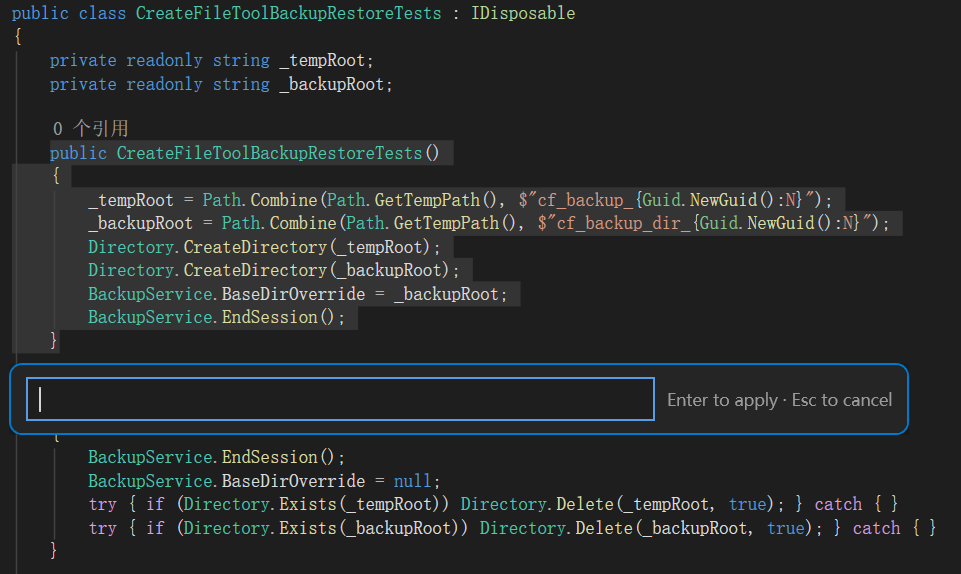
Task: Click BackupService.EndSession() inside the constructor
Action: 216,317
